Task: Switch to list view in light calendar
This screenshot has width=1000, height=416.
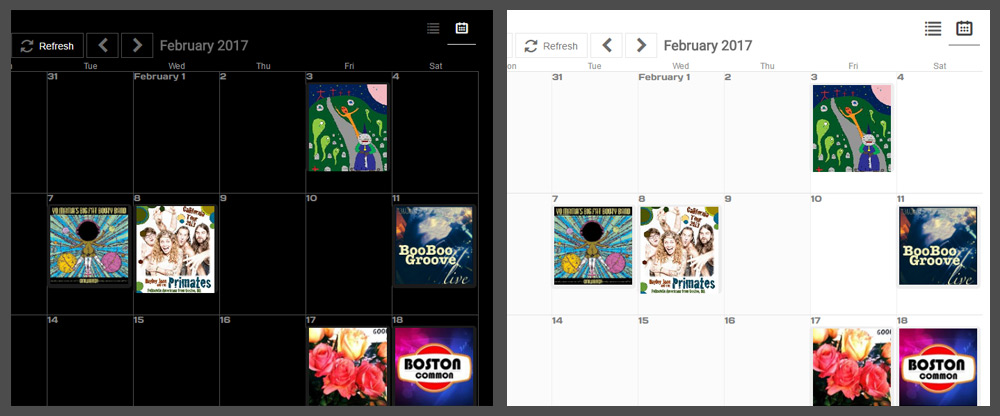Action: [x=933, y=28]
